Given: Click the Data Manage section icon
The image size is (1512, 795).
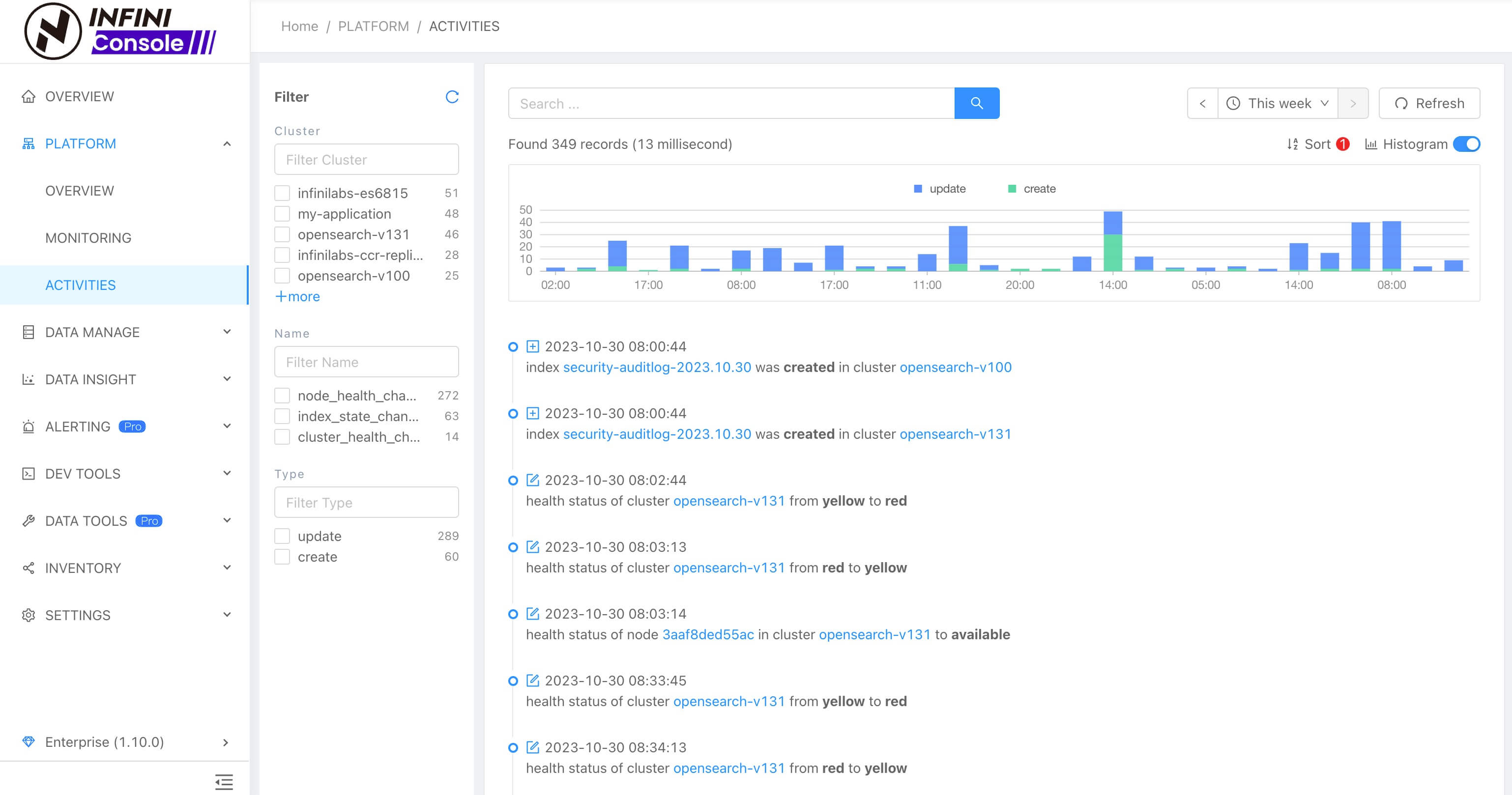Looking at the screenshot, I should click(x=28, y=331).
